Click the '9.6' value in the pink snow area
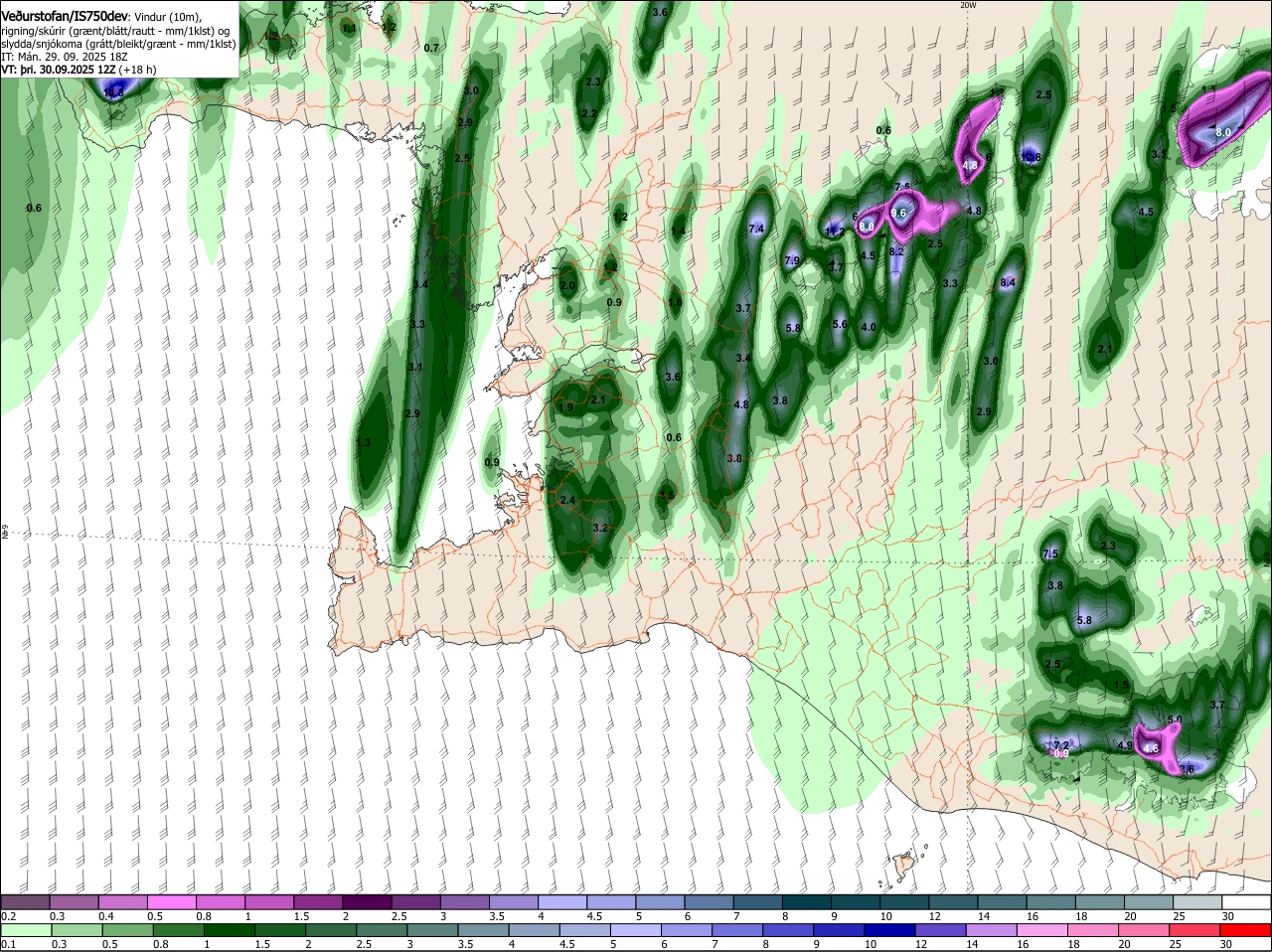 click(x=899, y=213)
